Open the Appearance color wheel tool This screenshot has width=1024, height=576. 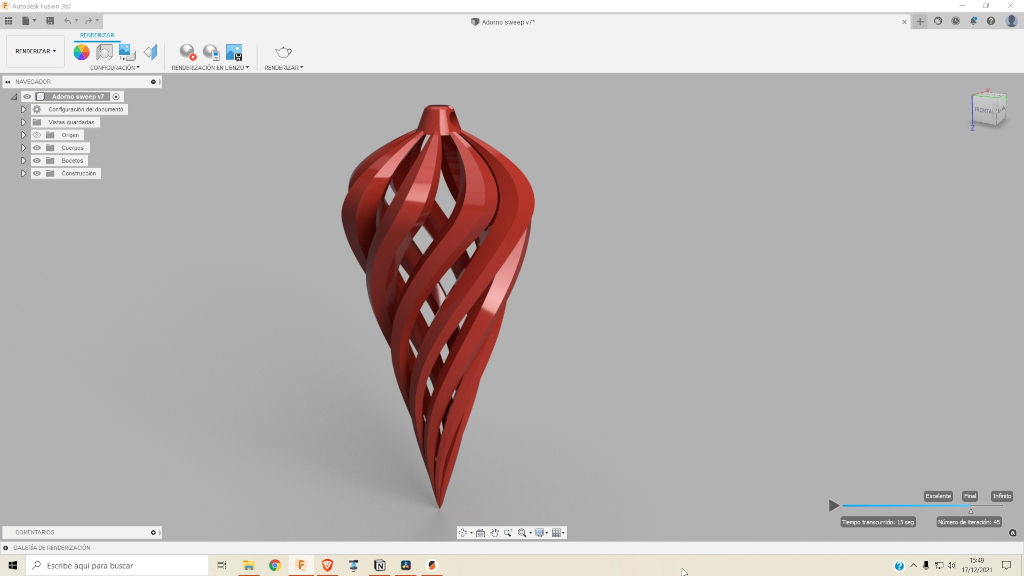(81, 52)
